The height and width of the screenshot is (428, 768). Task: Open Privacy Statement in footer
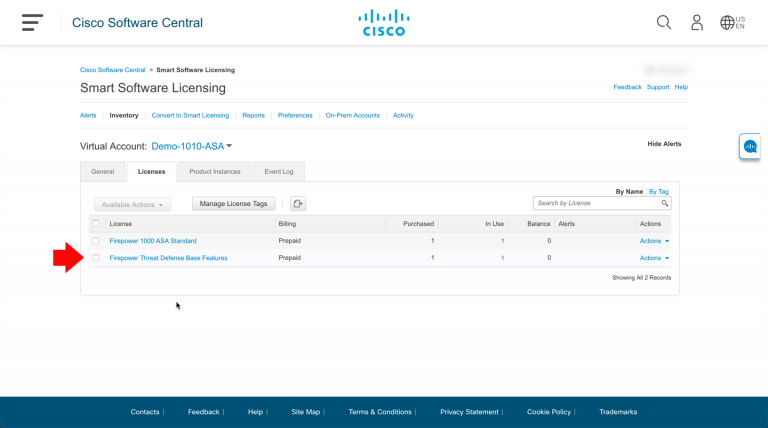click(x=469, y=412)
